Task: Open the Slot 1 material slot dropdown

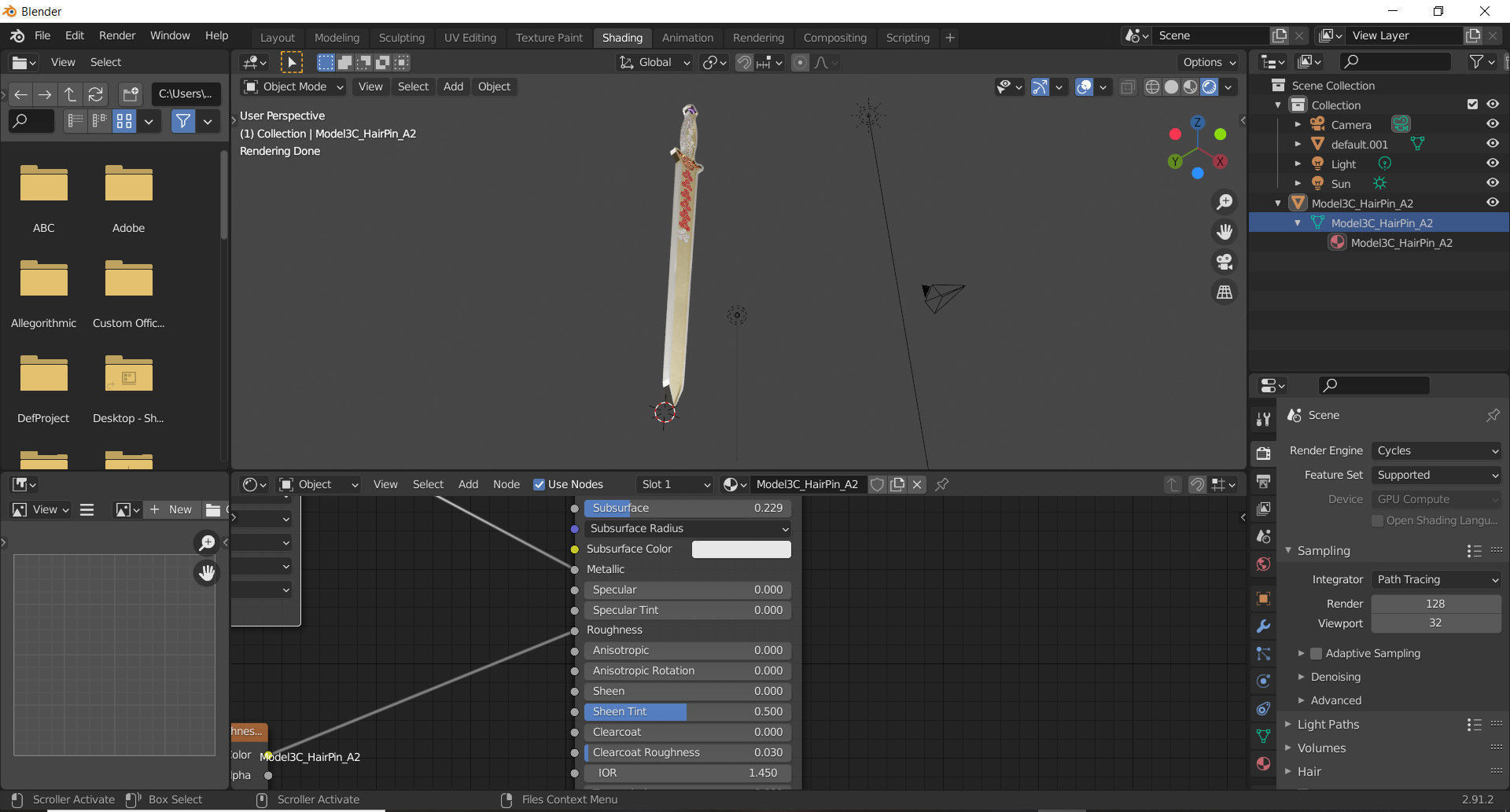Action: point(676,484)
